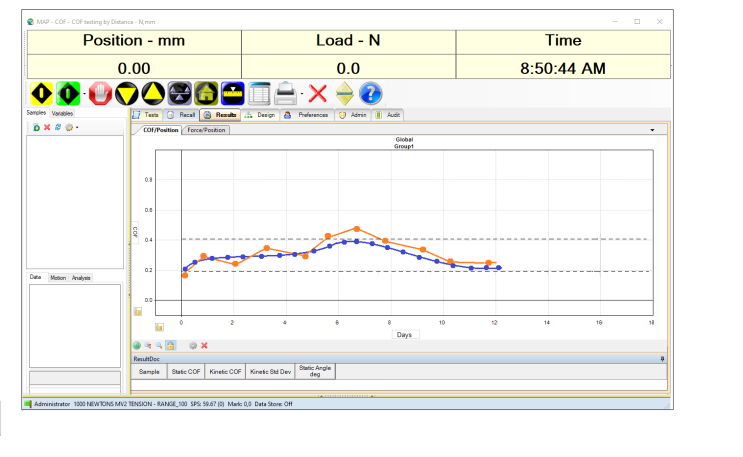Click the Time display 8:50:44 AM

(x=563, y=68)
